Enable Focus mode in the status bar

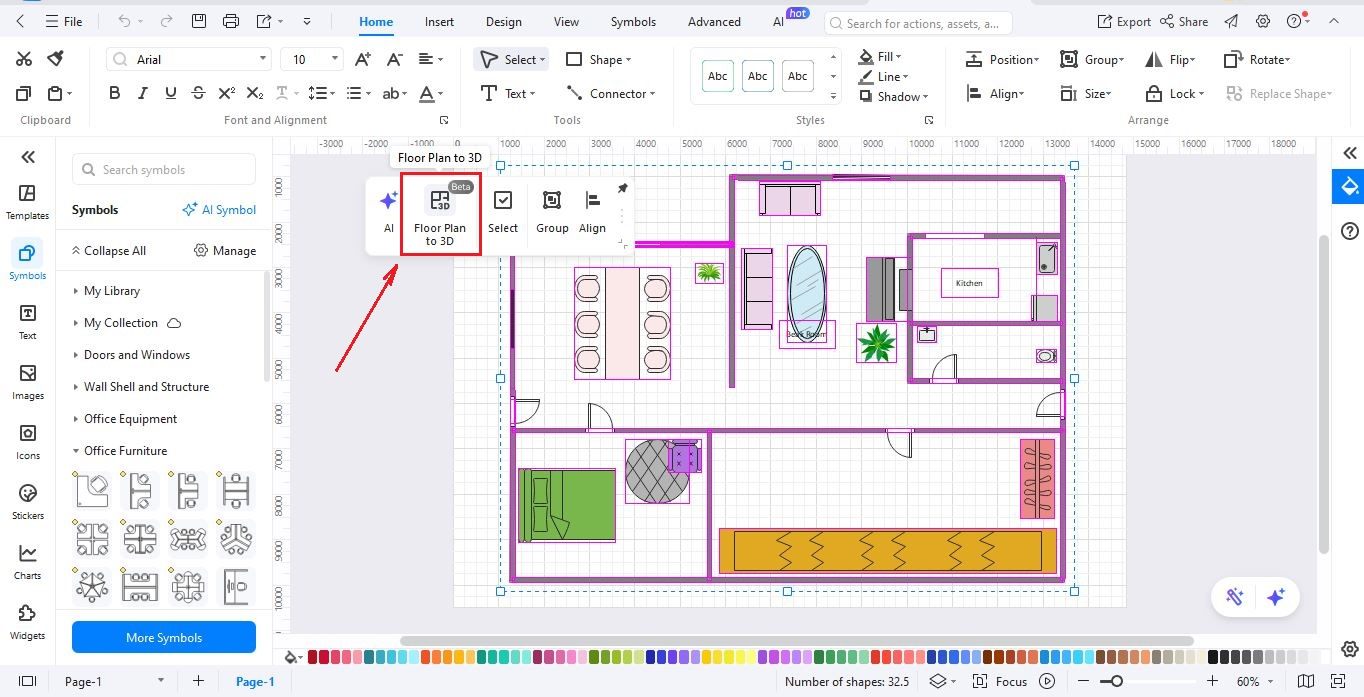click(x=1009, y=681)
